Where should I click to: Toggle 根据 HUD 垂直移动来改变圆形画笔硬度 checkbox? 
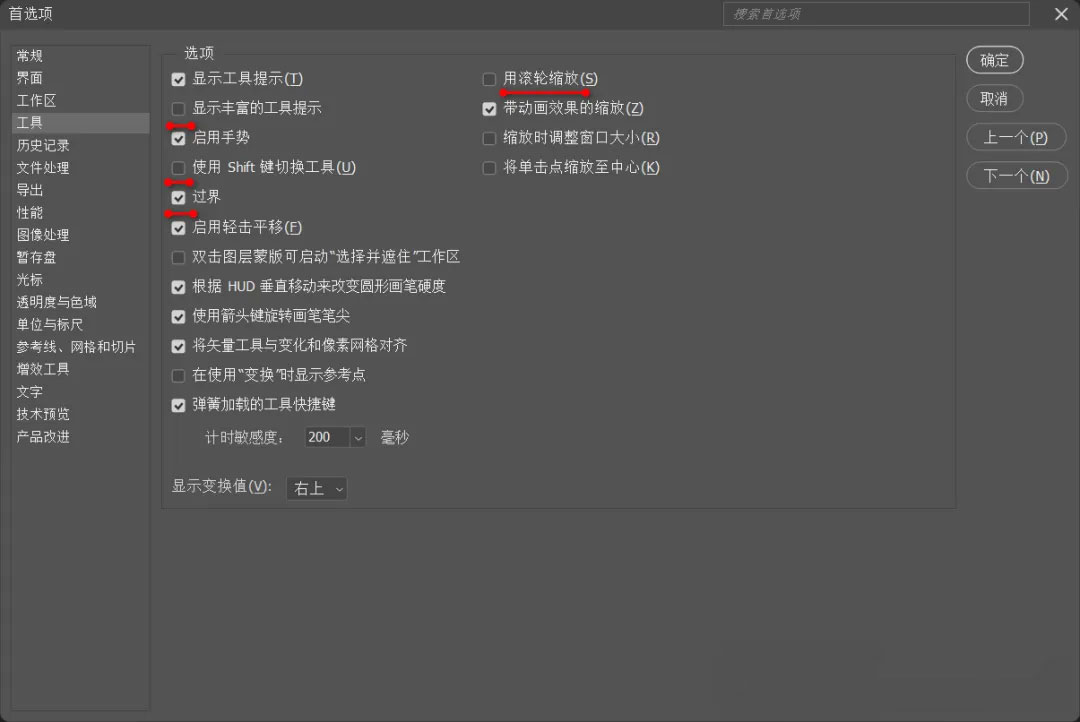tap(178, 287)
